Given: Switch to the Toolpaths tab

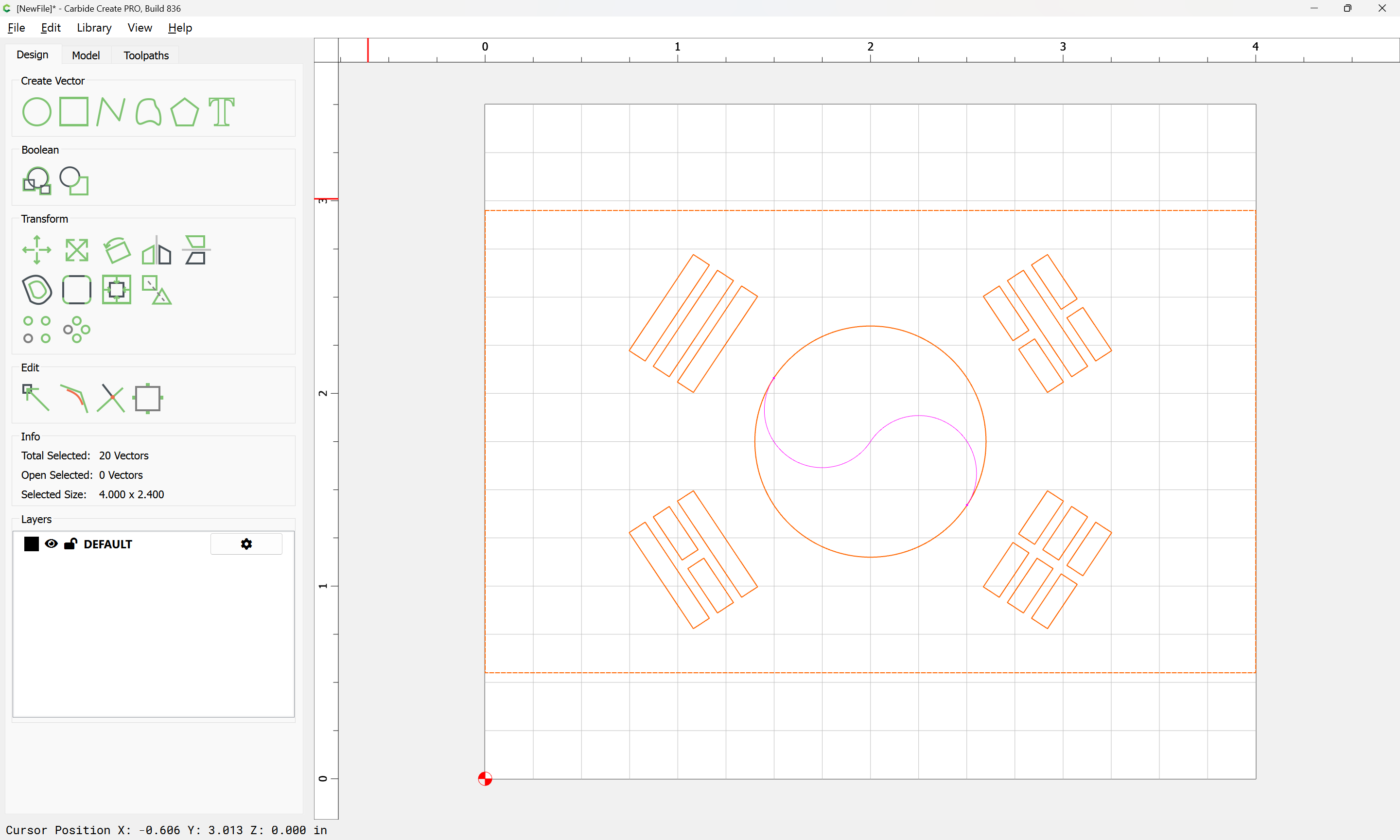Looking at the screenshot, I should (146, 55).
